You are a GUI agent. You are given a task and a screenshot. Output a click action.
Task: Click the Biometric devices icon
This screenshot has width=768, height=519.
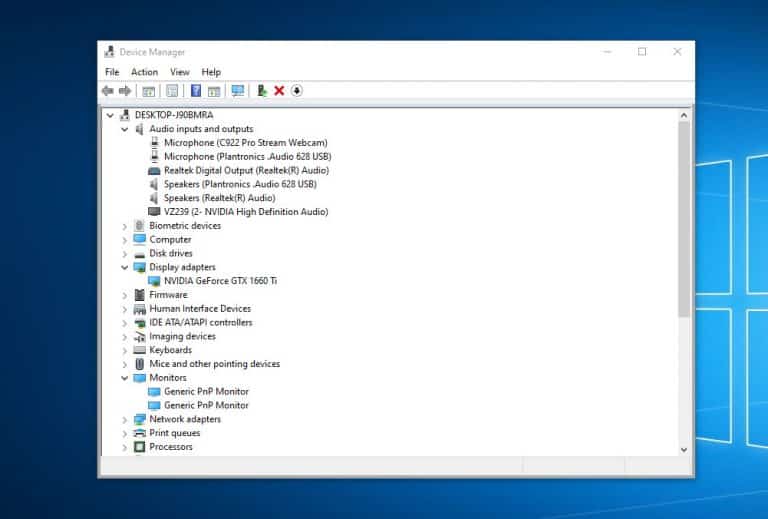140,226
